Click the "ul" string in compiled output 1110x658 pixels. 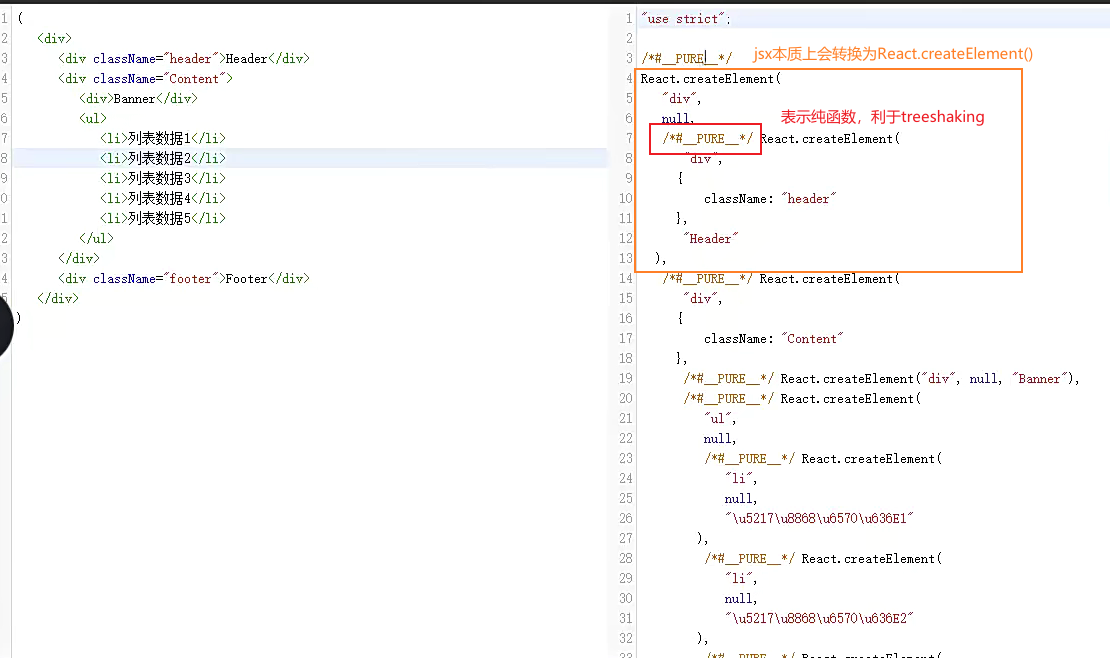click(x=719, y=419)
